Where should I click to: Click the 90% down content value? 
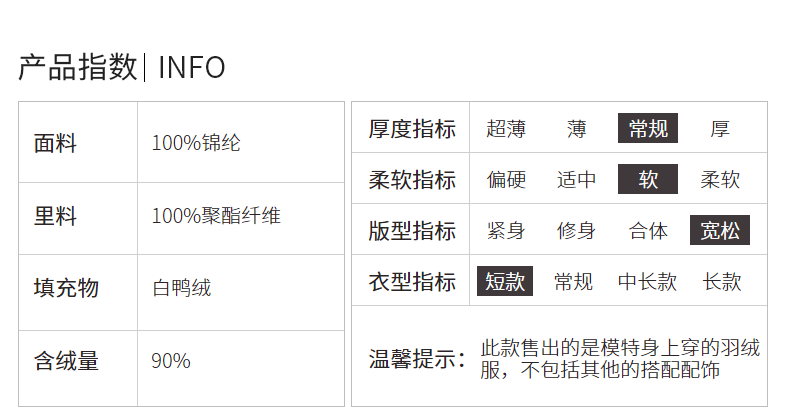(x=171, y=361)
